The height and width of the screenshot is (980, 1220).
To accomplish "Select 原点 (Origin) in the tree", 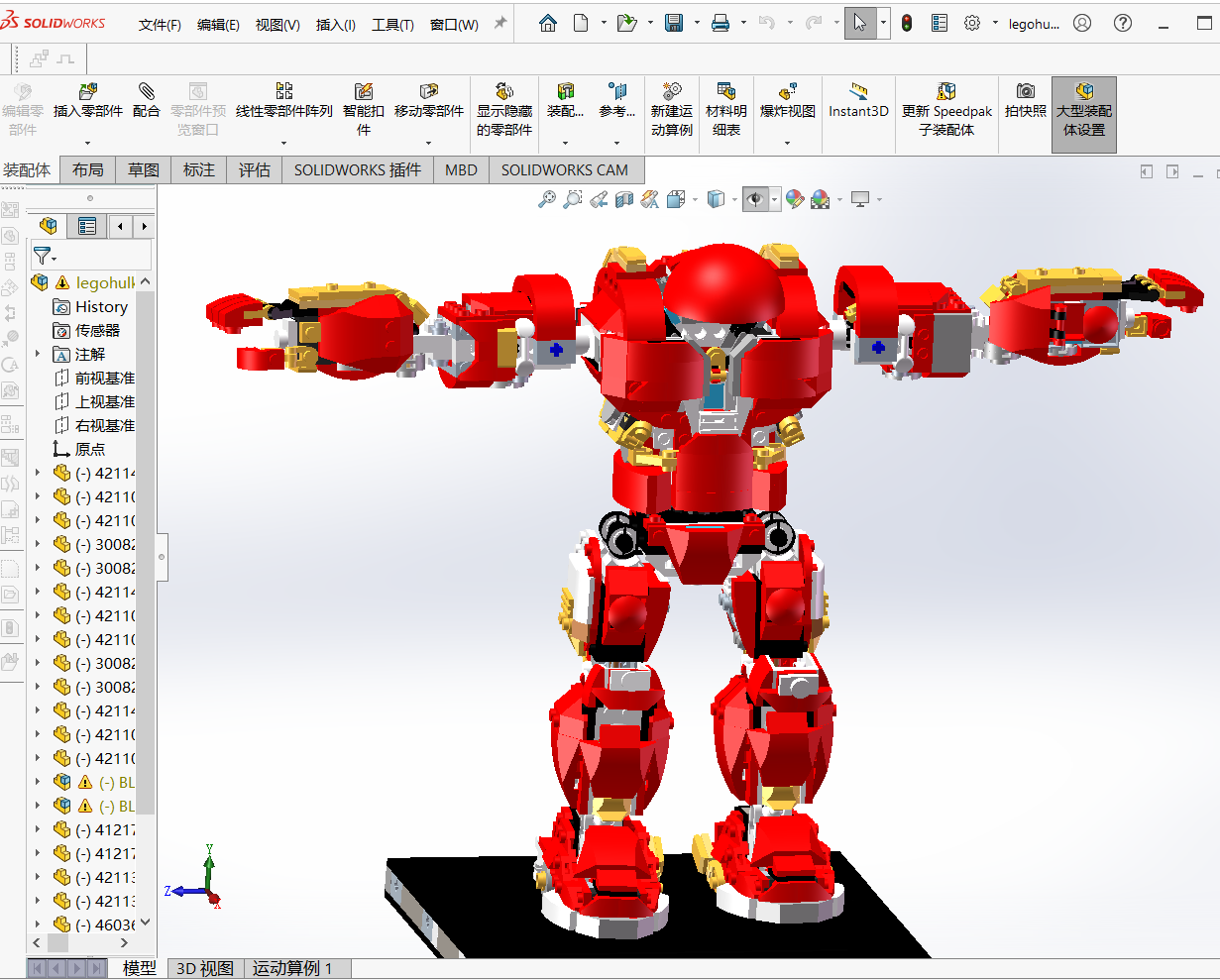I will (x=79, y=449).
